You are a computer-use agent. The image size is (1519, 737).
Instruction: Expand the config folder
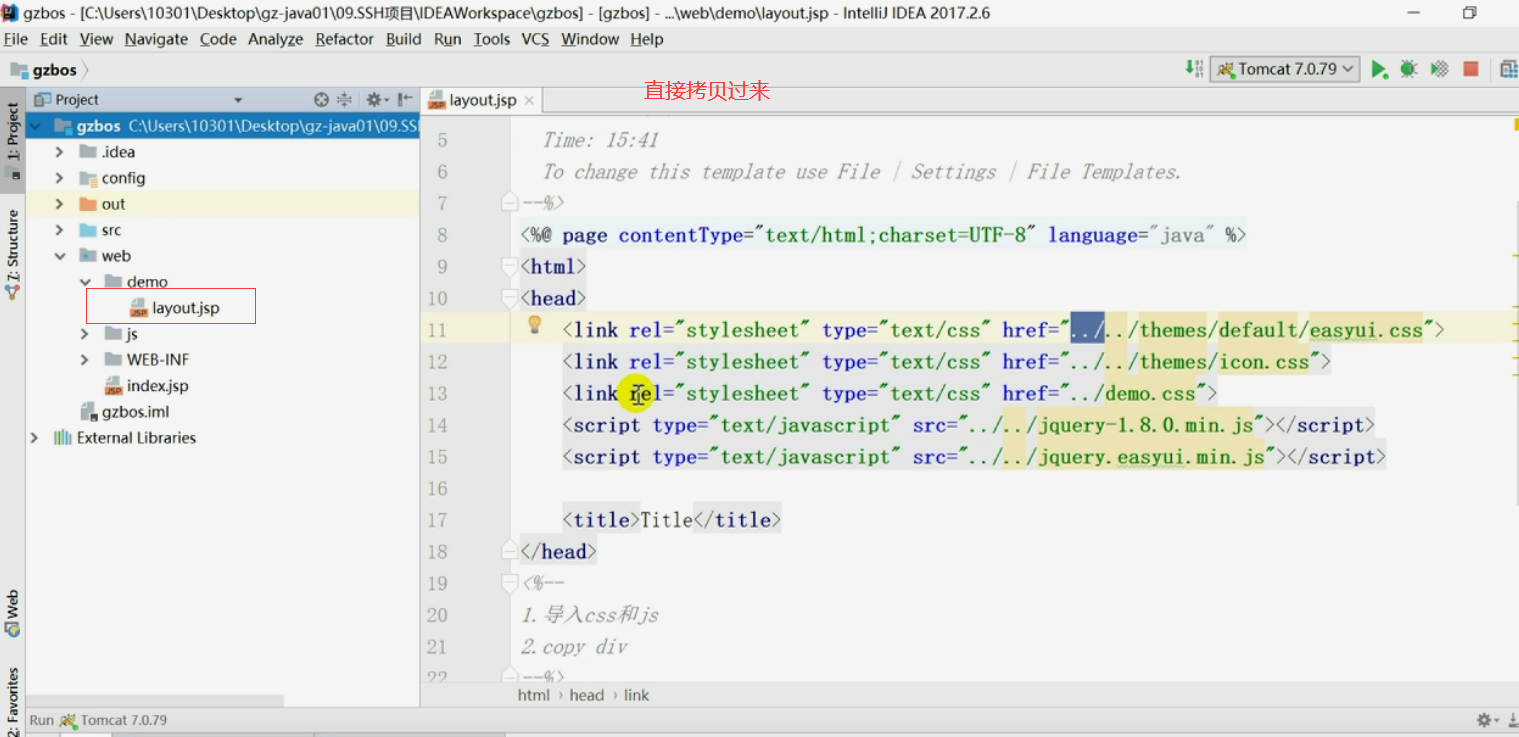[59, 178]
